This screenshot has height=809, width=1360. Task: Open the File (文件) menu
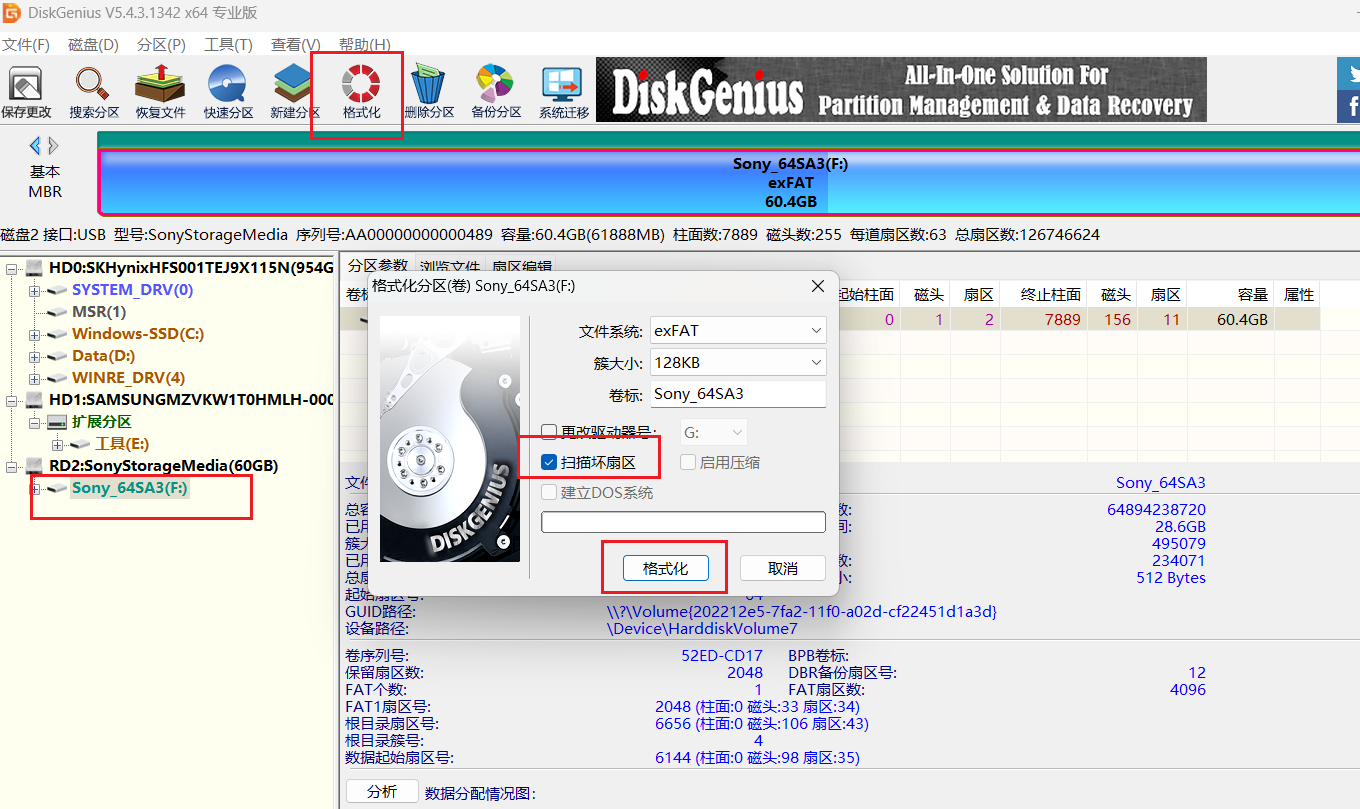pyautogui.click(x=26, y=45)
